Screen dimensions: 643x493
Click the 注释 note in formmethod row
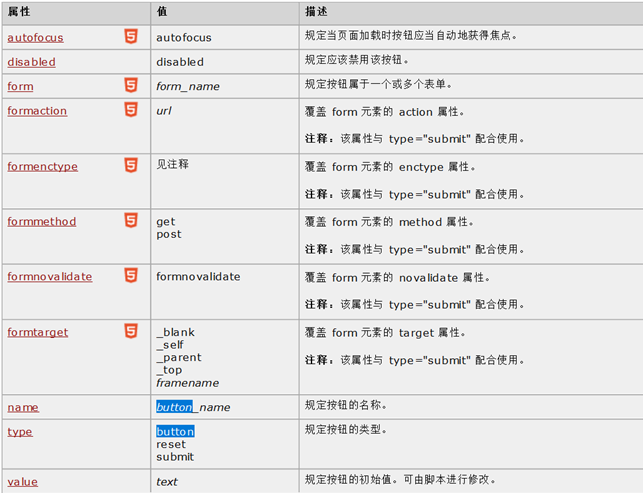point(415,249)
